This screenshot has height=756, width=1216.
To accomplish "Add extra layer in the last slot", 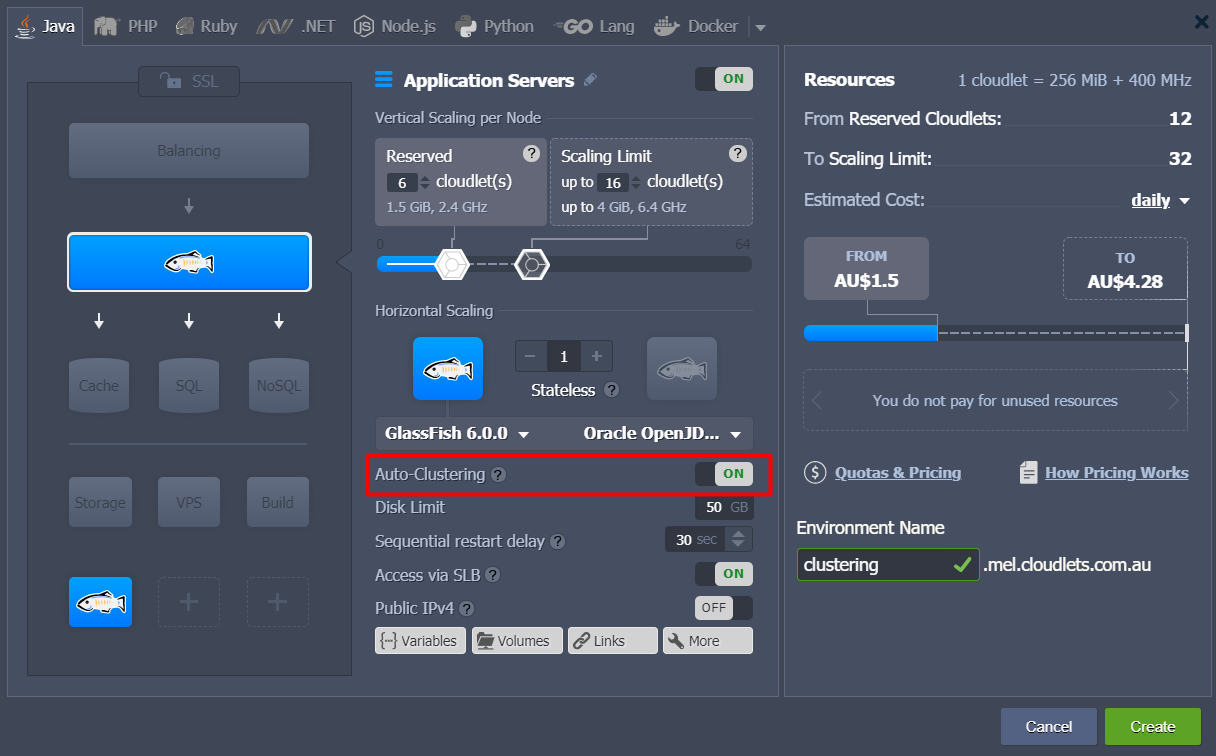I will (278, 602).
